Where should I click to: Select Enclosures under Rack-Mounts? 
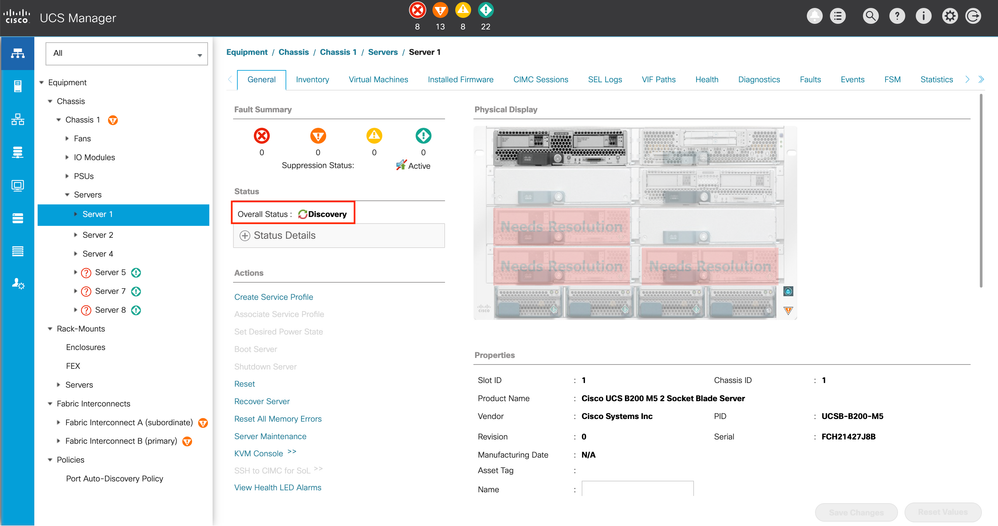(x=85, y=347)
